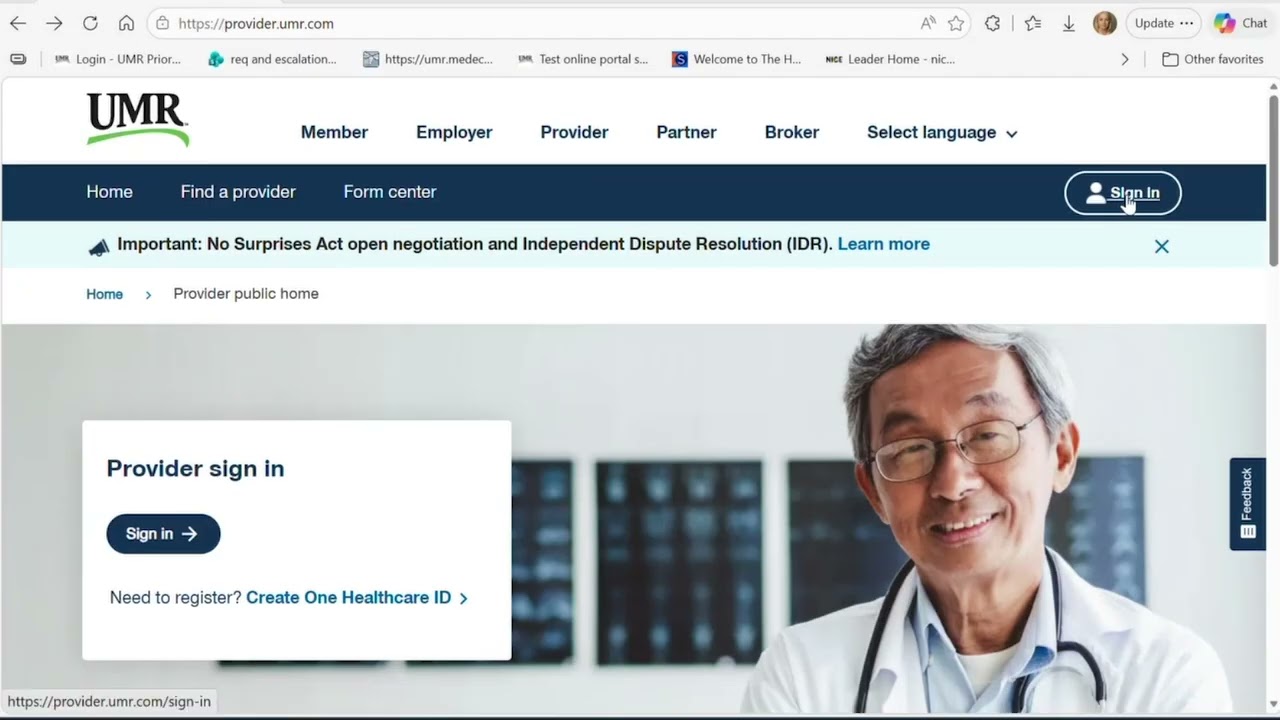
Task: Click the 'Provider public home' breadcrumb text
Action: pos(246,294)
